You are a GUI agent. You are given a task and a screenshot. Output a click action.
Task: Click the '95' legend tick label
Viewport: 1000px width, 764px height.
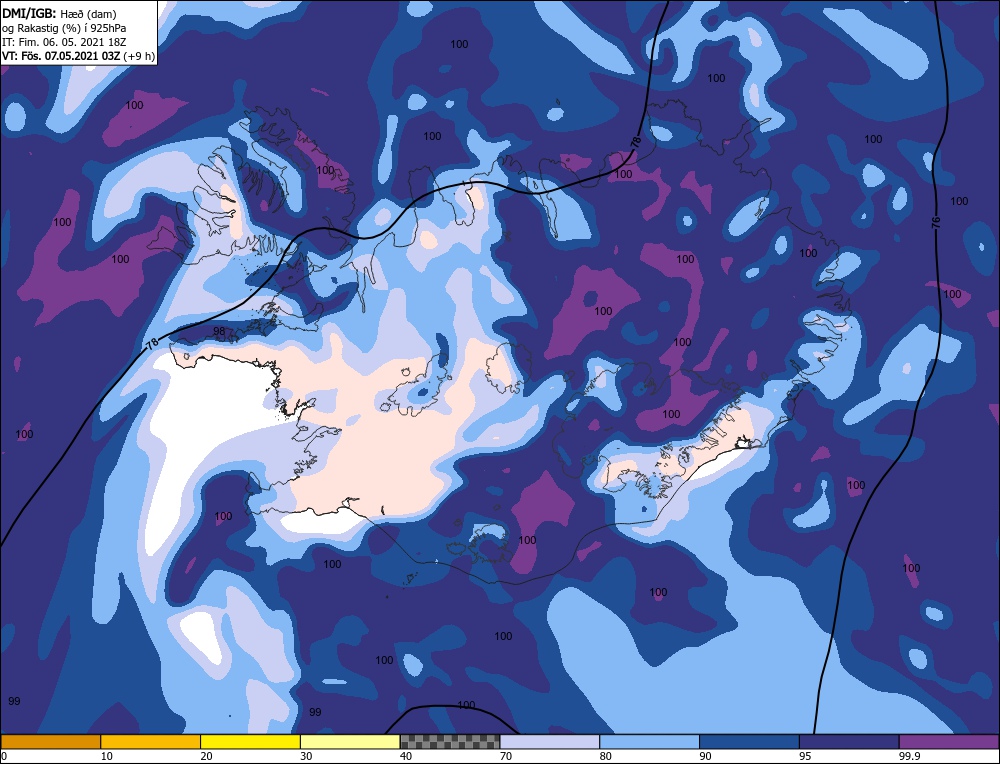tap(805, 756)
